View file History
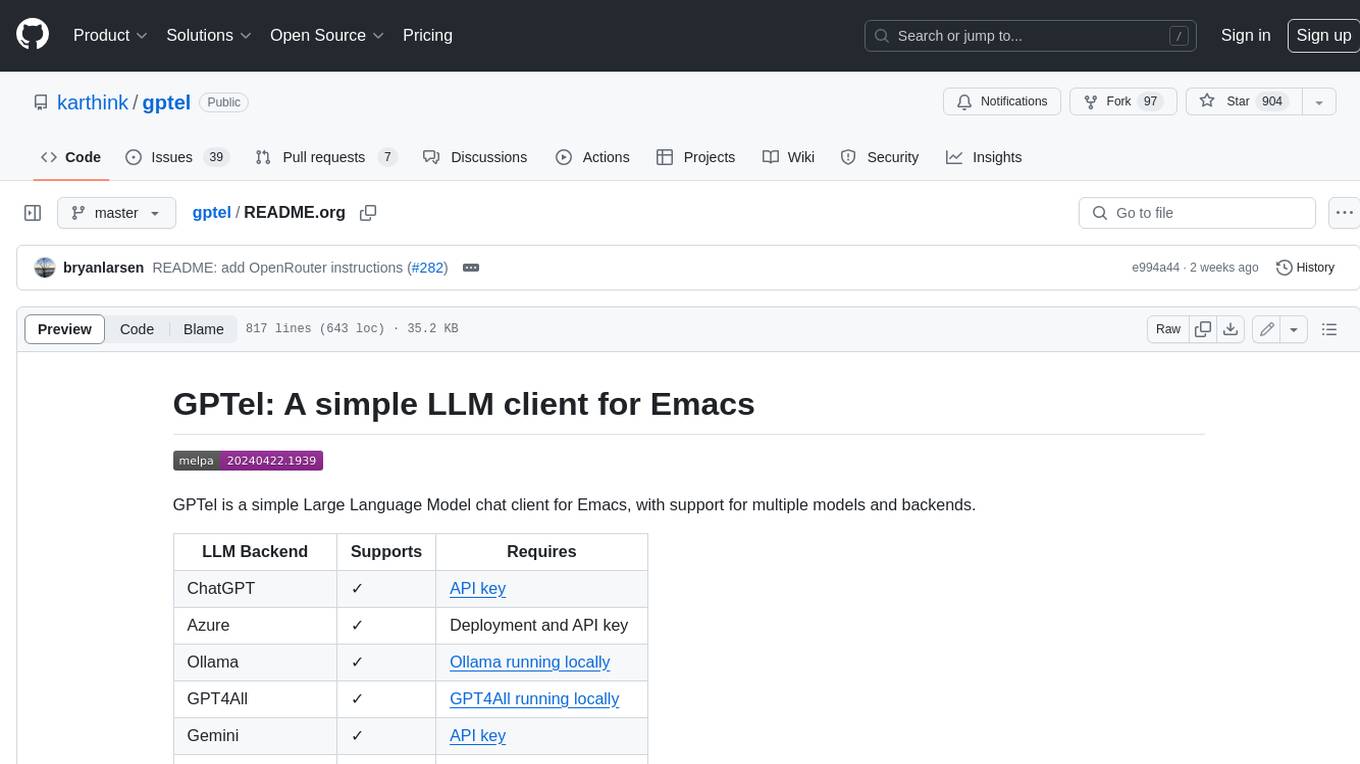This screenshot has height=764, width=1360. coord(1305,268)
